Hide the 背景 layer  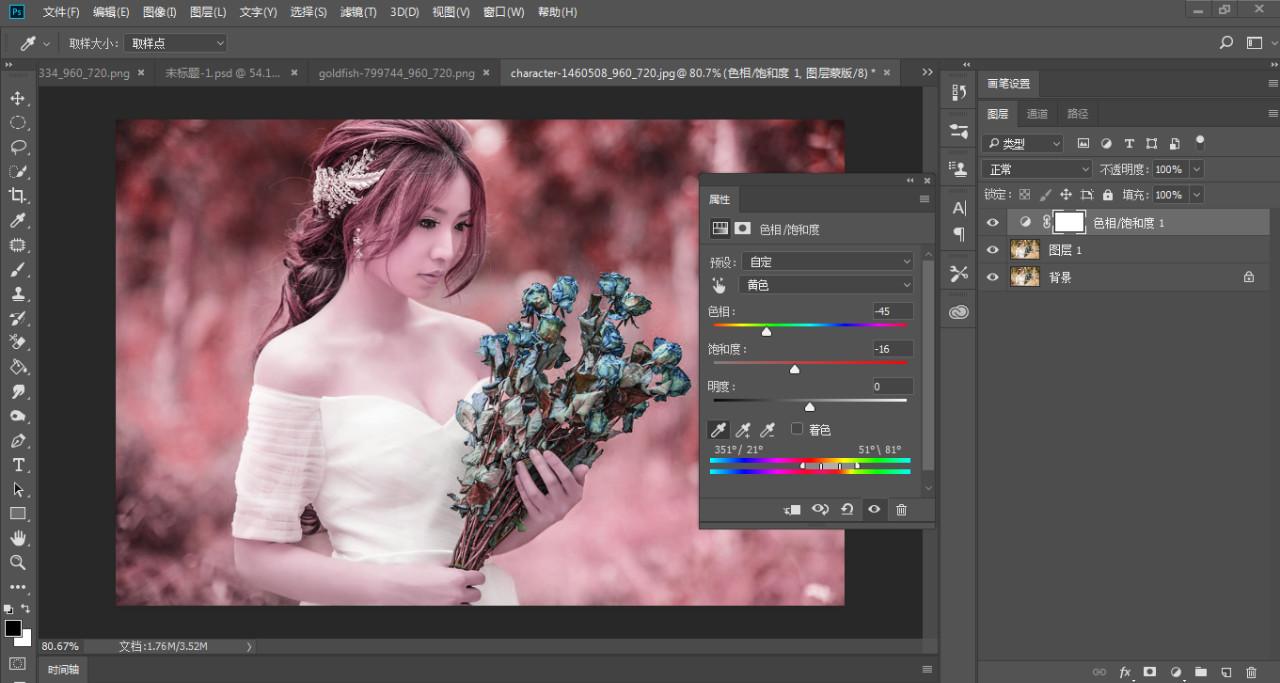[992, 277]
